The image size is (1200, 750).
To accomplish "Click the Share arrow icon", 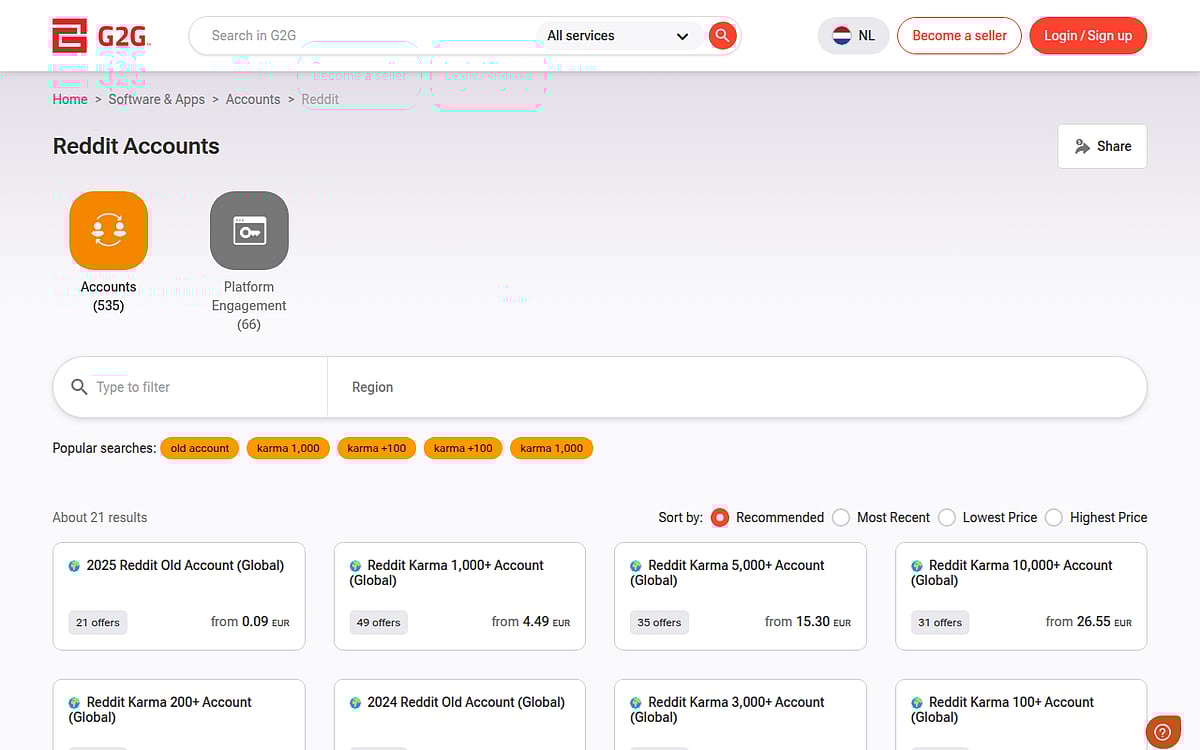I will point(1082,146).
